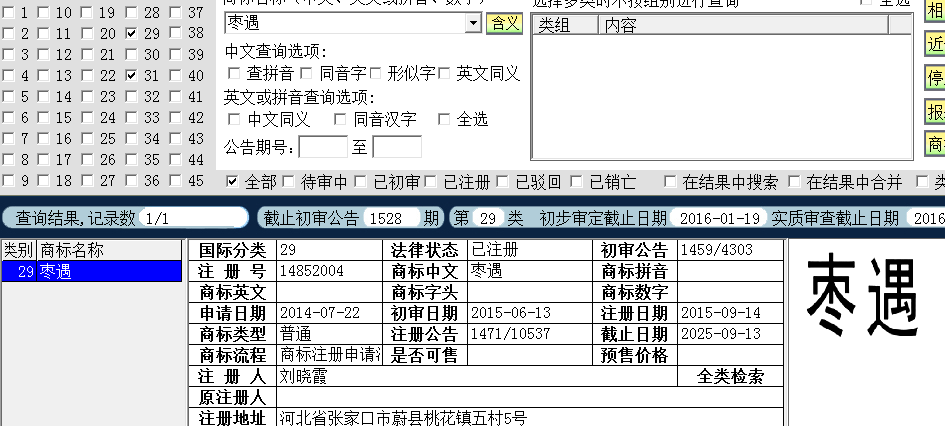Click the 内容 column header

[x=621, y=26]
